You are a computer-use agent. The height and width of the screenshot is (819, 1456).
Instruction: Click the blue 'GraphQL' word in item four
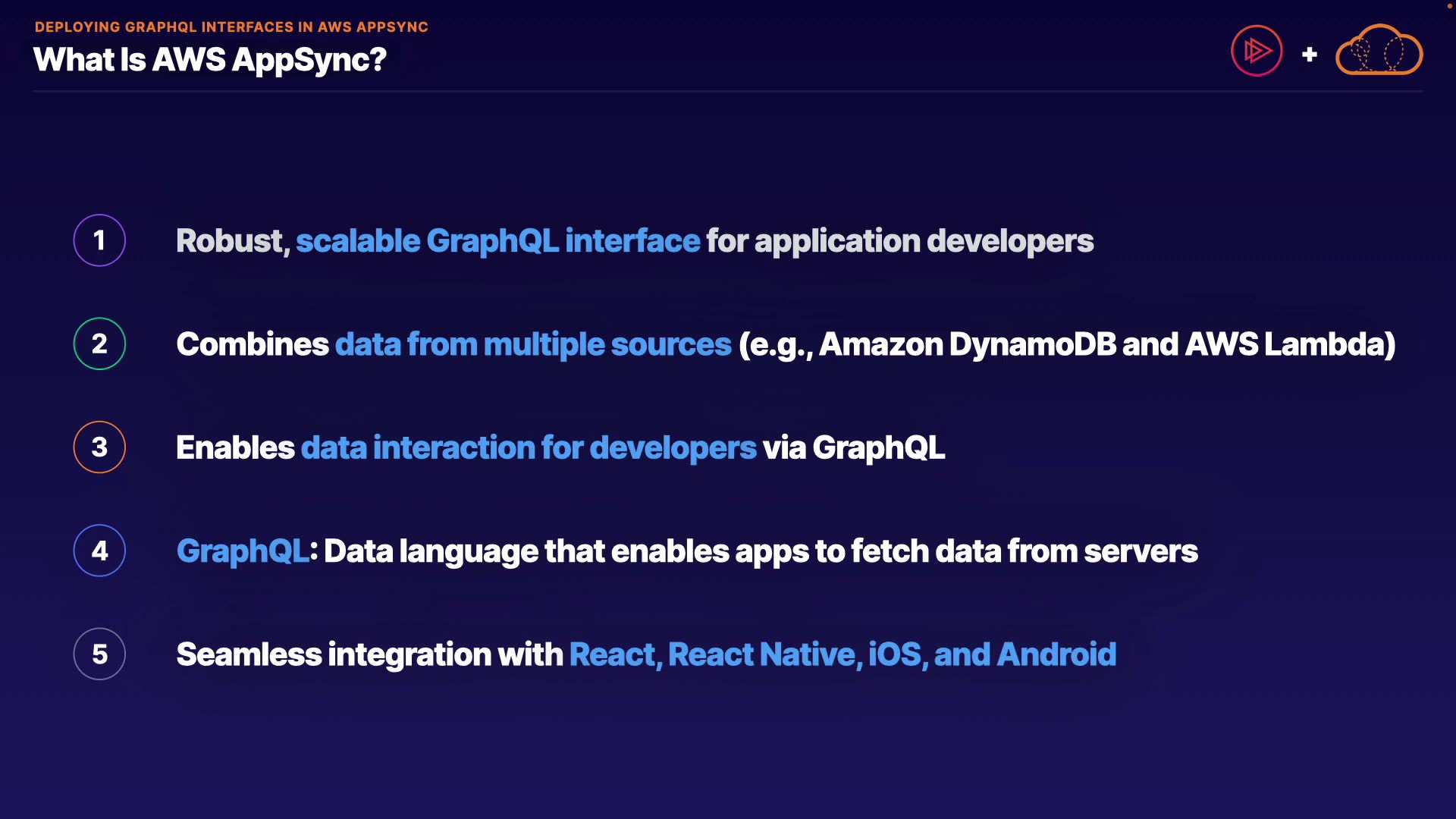pyautogui.click(x=242, y=551)
